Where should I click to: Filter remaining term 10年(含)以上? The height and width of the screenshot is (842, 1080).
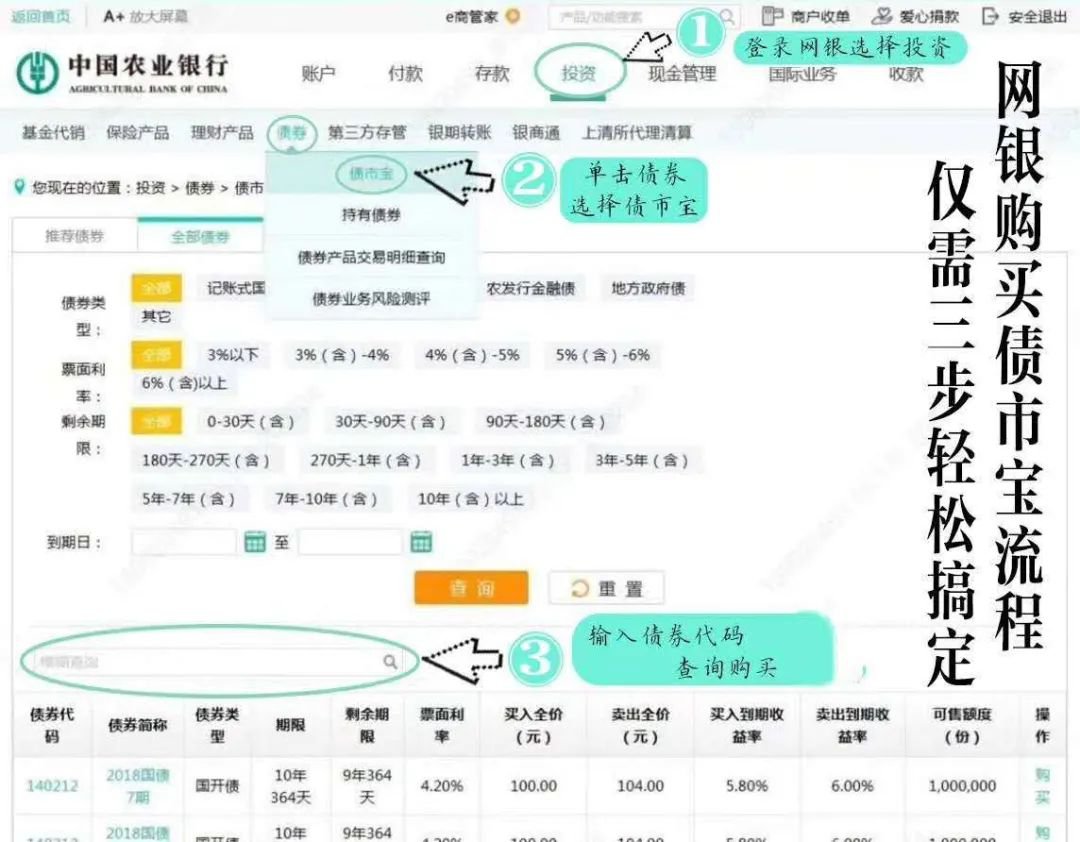(x=470, y=498)
